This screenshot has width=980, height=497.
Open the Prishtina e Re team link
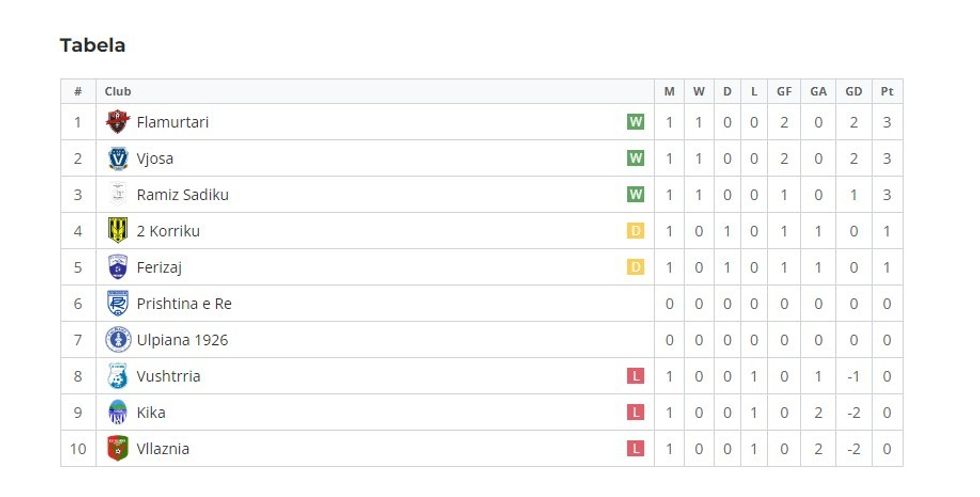(x=184, y=303)
